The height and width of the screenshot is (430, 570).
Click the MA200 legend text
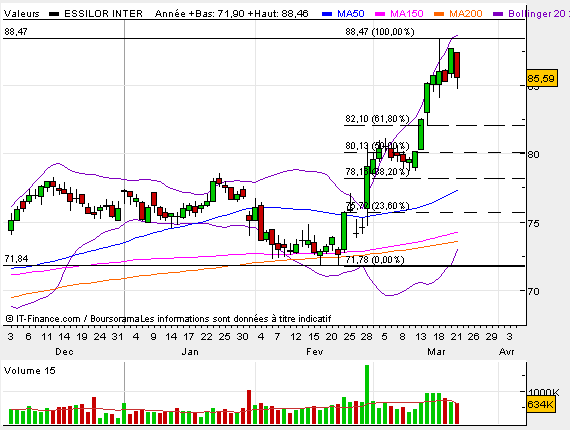(x=466, y=14)
